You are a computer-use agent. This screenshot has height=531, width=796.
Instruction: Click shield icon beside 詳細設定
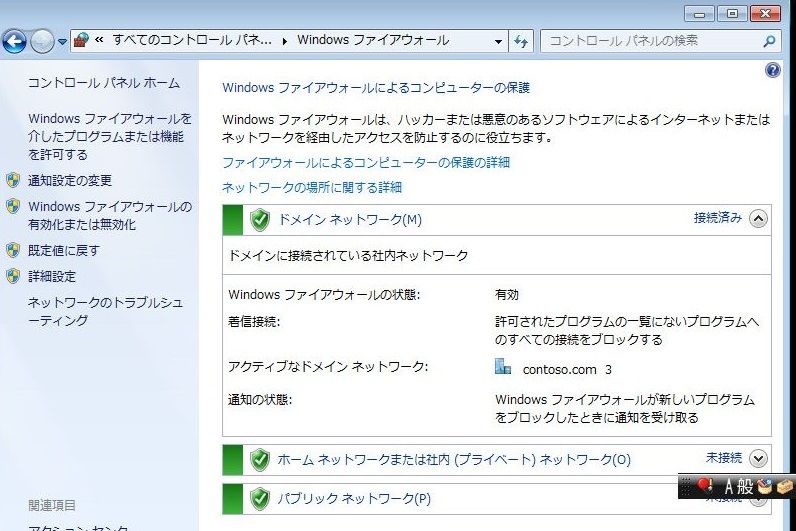pos(13,276)
